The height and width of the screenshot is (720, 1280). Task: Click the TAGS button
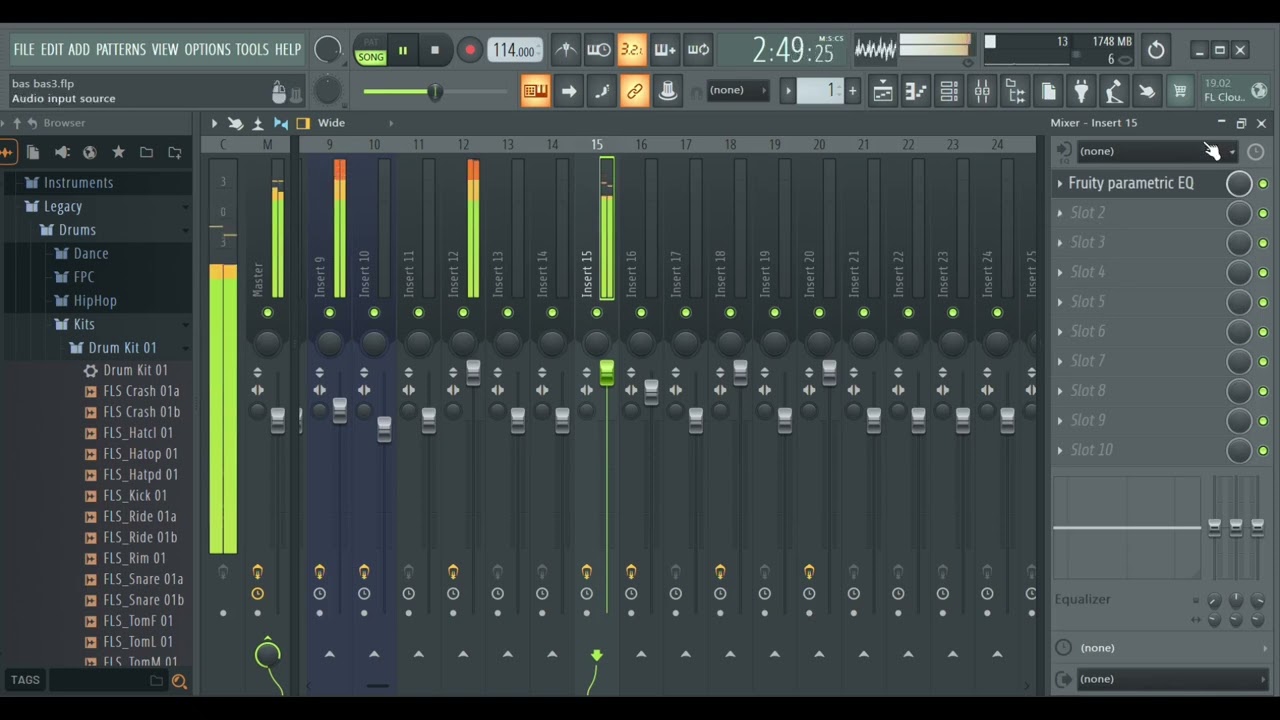(25, 680)
